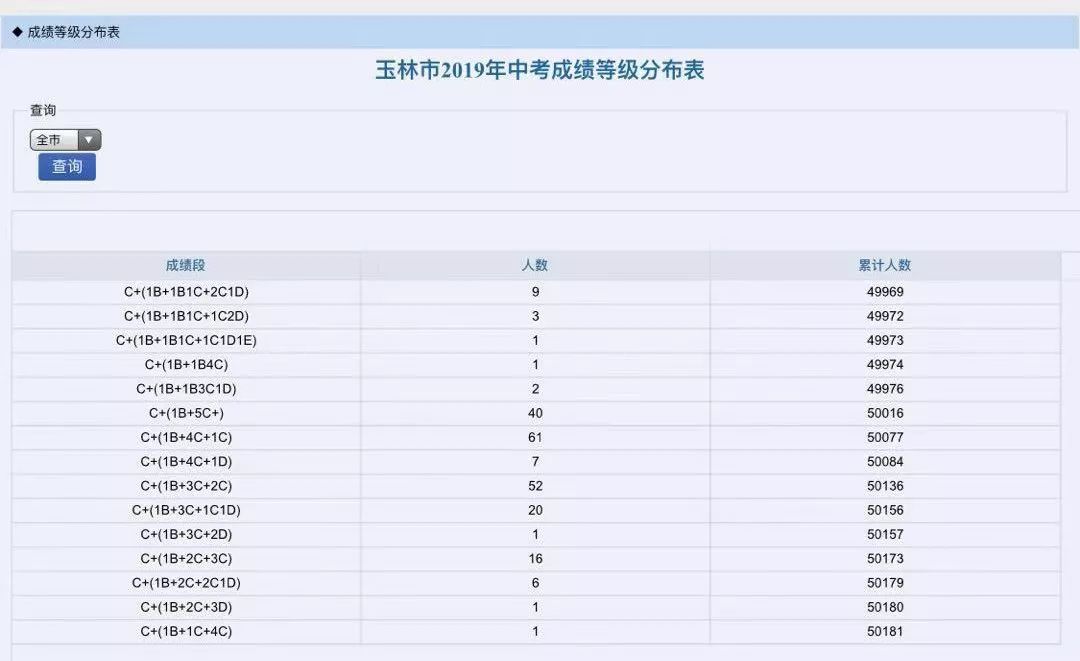This screenshot has height=661, width=1080.
Task: Click count 20 for C+(1B+3C+1C1D)
Action: point(535,510)
